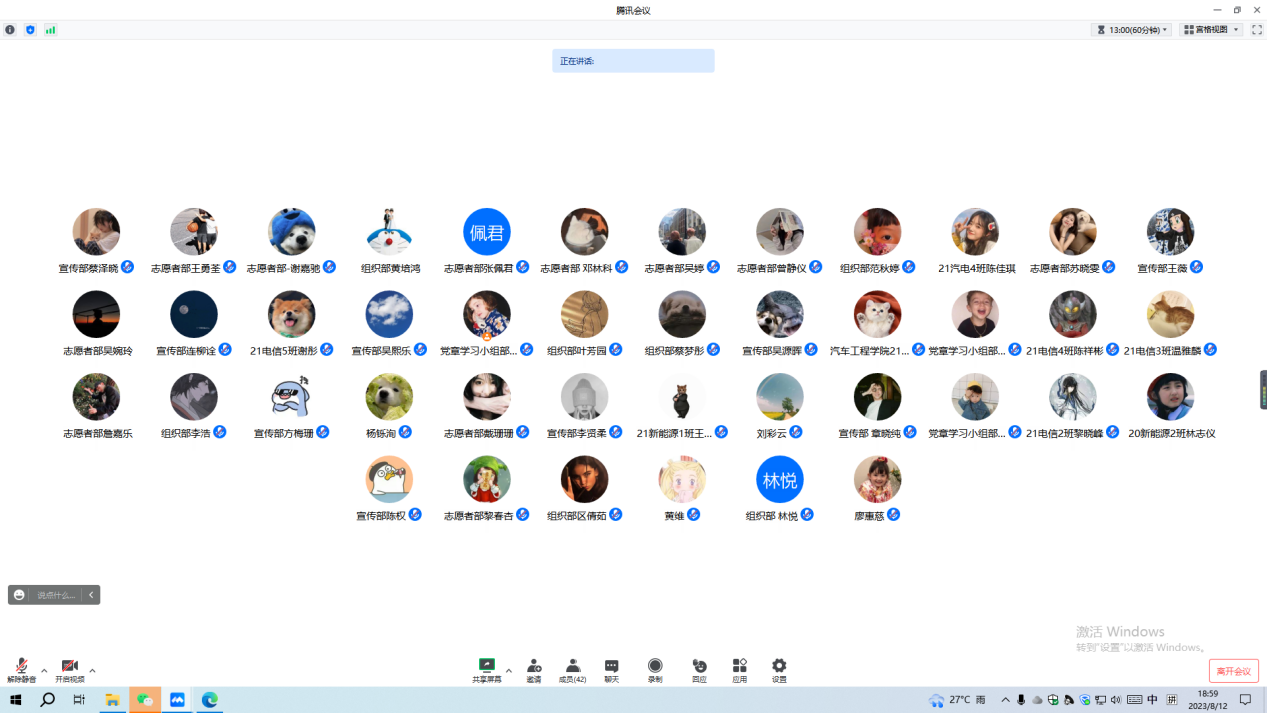
Task: Click the blue security shield icon
Action: [30, 30]
